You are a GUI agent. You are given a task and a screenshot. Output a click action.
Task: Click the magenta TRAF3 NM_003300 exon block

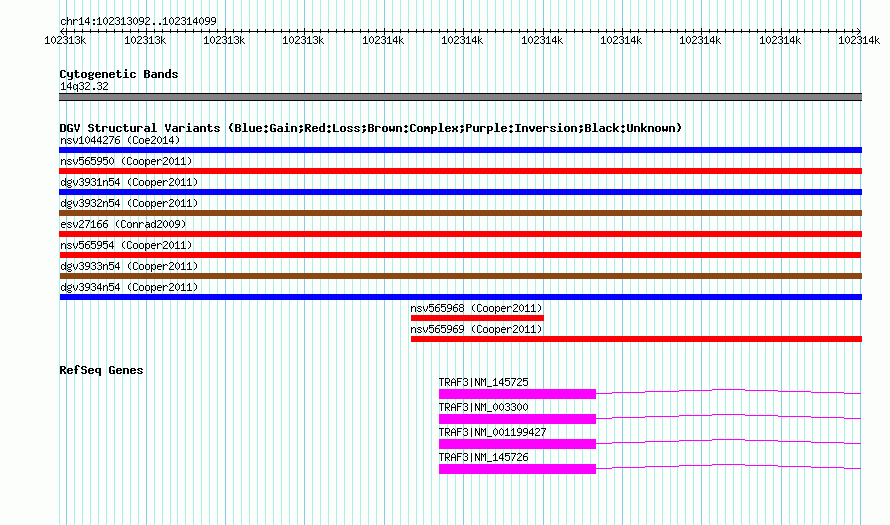coord(517,419)
